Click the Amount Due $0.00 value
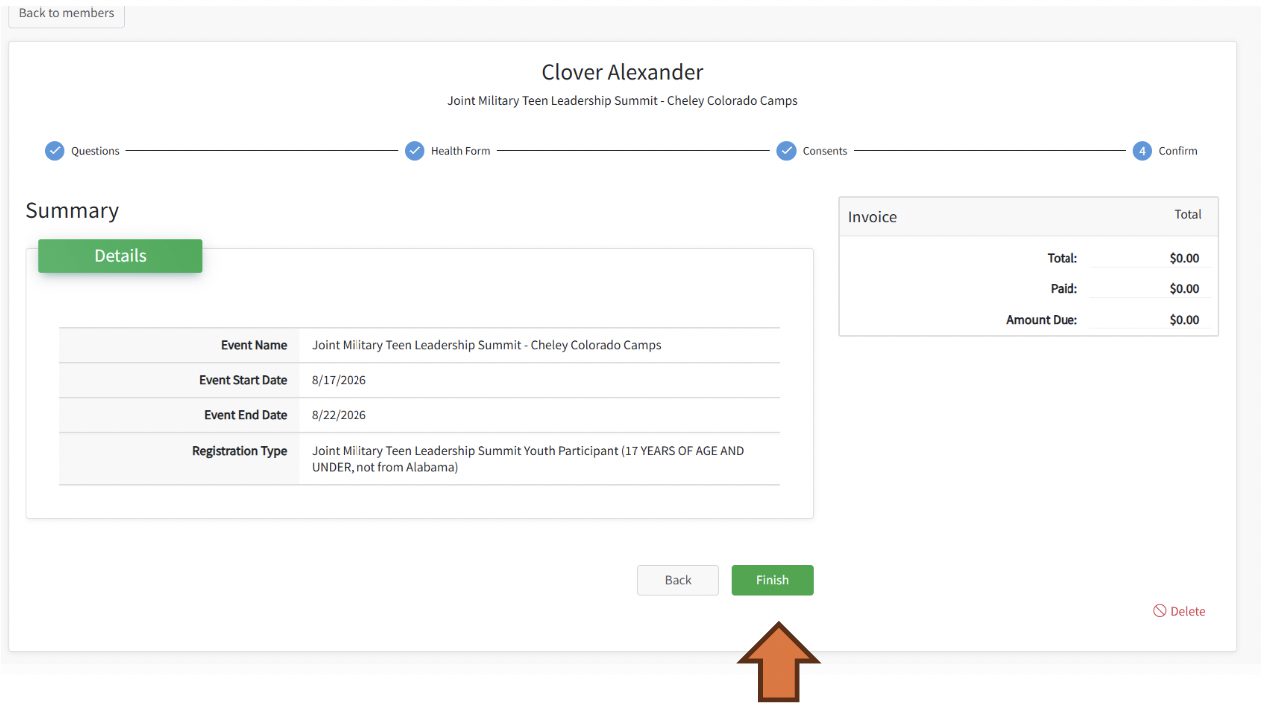 click(1183, 320)
